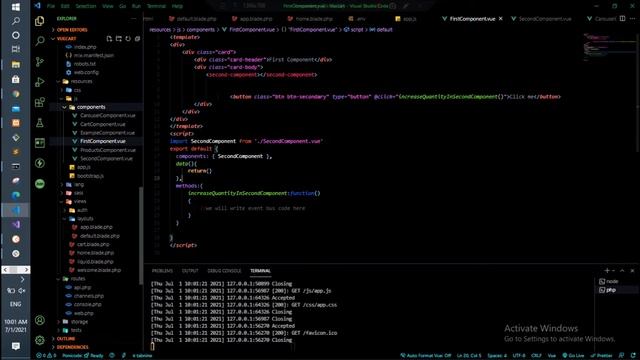Click UTF-8 encoding in status bar

point(519,356)
